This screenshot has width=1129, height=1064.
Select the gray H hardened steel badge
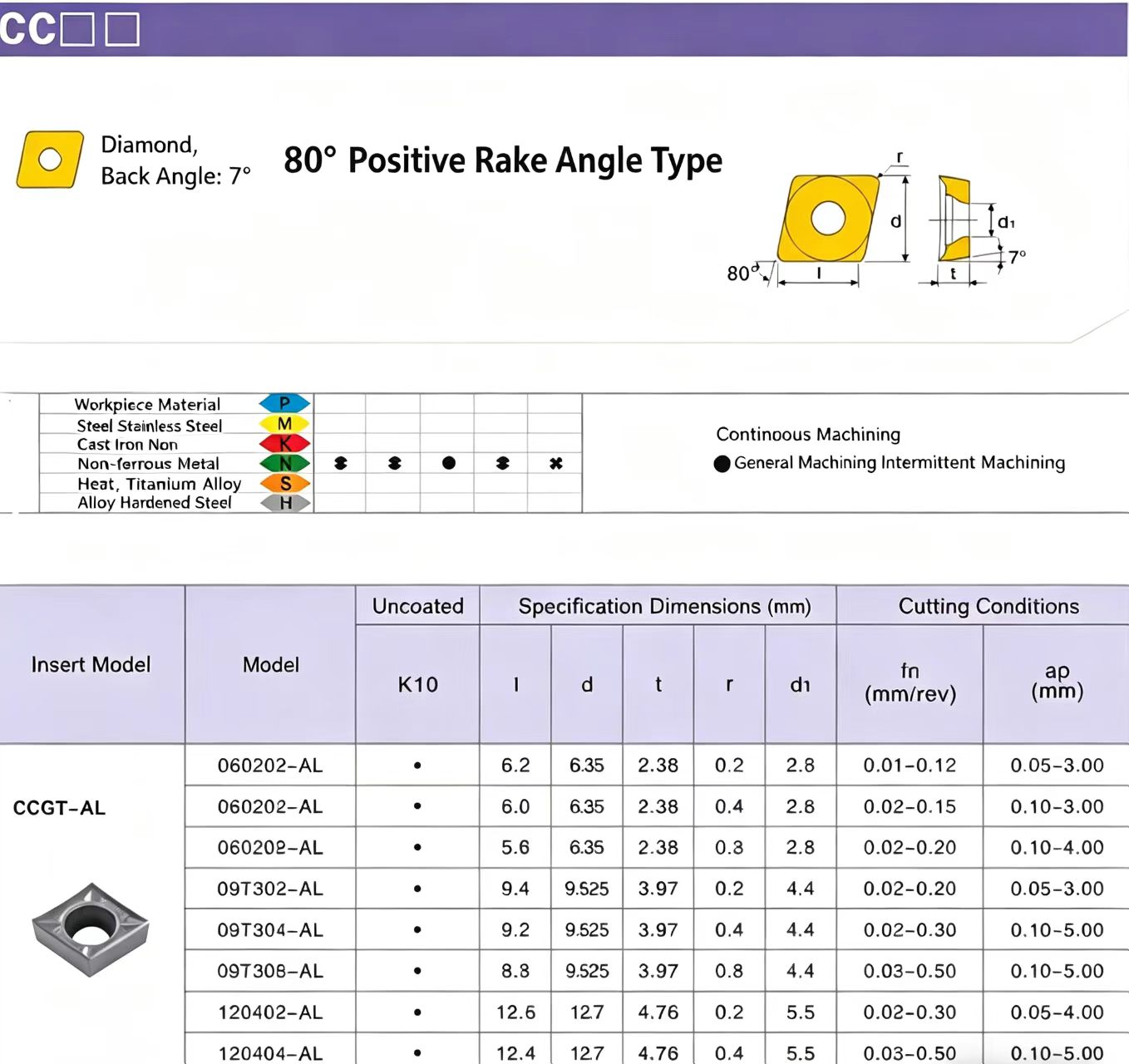pyautogui.click(x=284, y=503)
